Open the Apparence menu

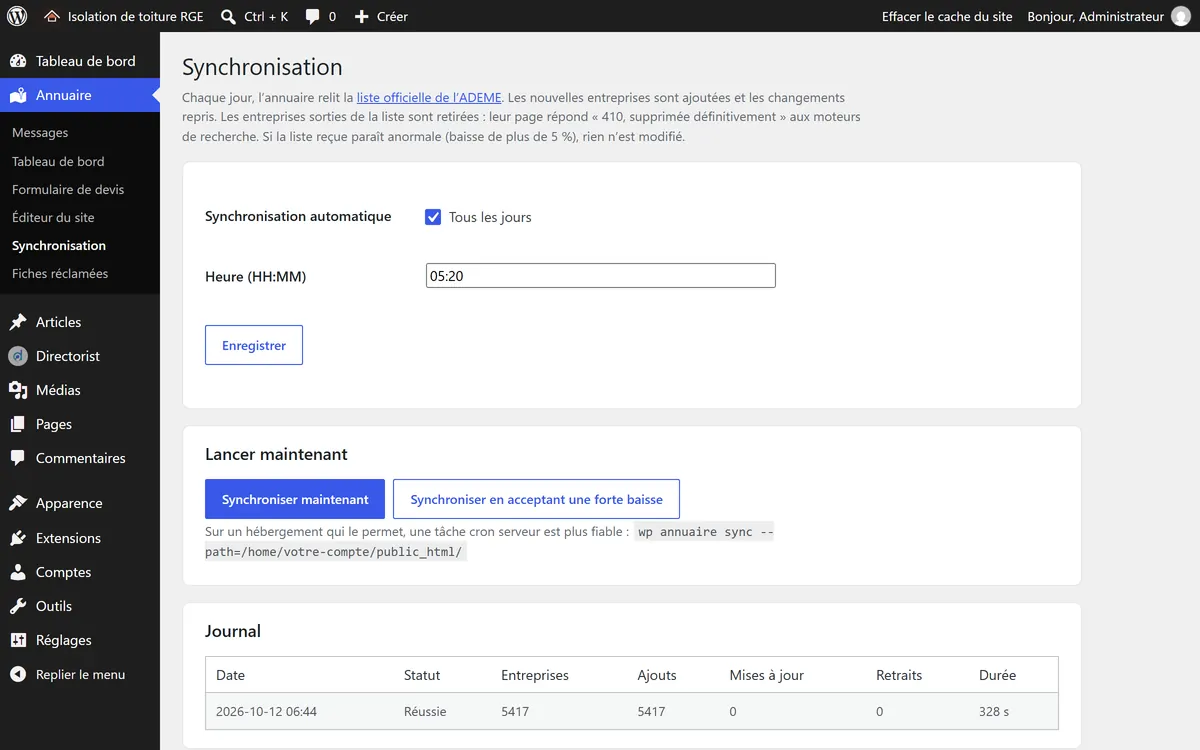pos(69,503)
